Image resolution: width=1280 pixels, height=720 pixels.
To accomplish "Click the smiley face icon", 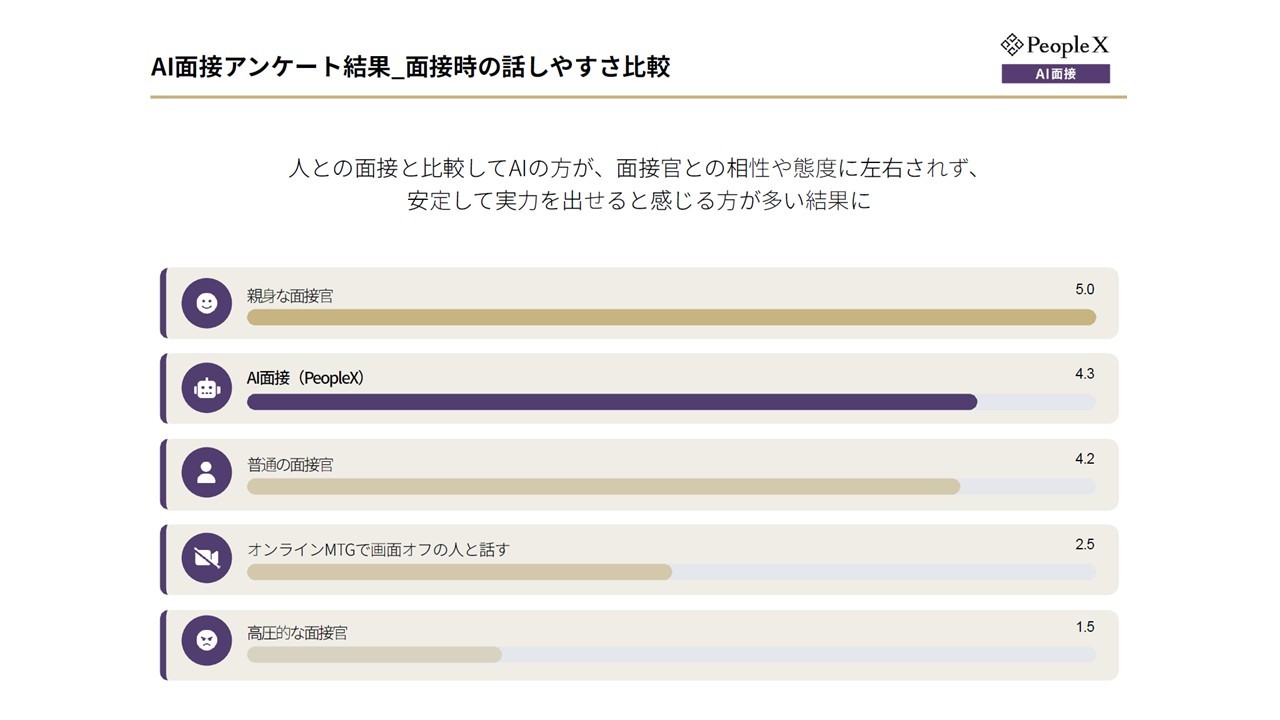I will 207,303.
